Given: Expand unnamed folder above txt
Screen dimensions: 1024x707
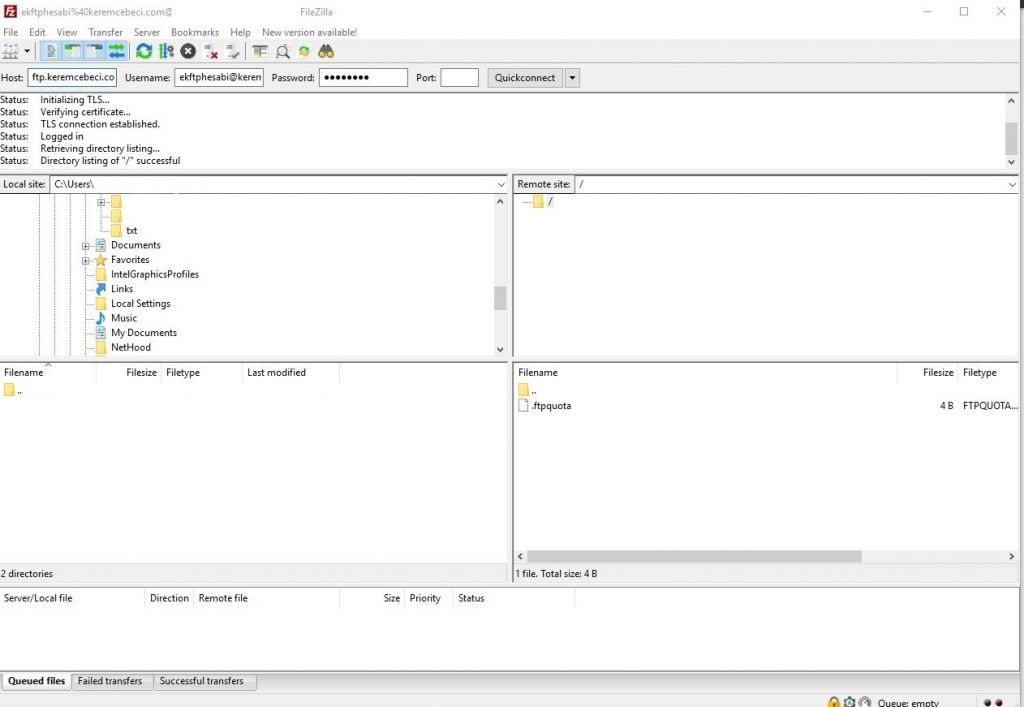Looking at the screenshot, I should point(101,202).
